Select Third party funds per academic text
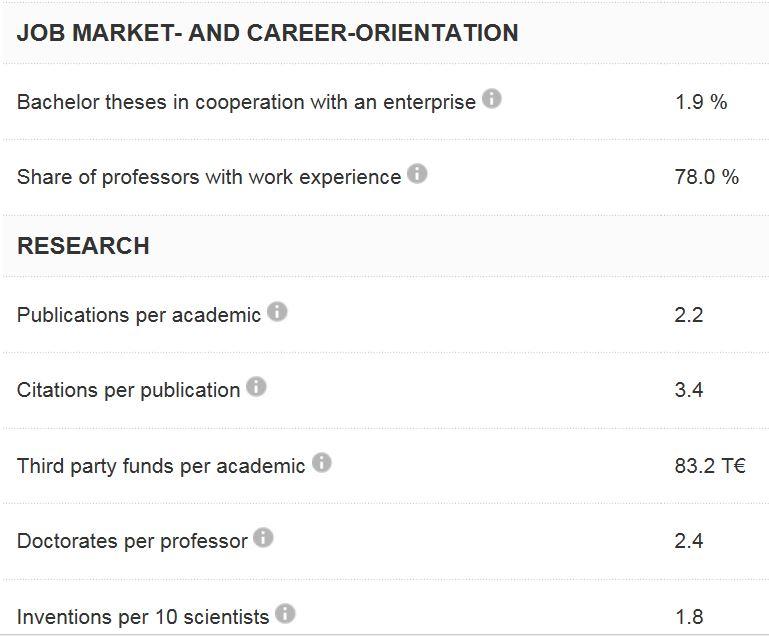Image resolution: width=769 pixels, height=636 pixels. pos(161,466)
